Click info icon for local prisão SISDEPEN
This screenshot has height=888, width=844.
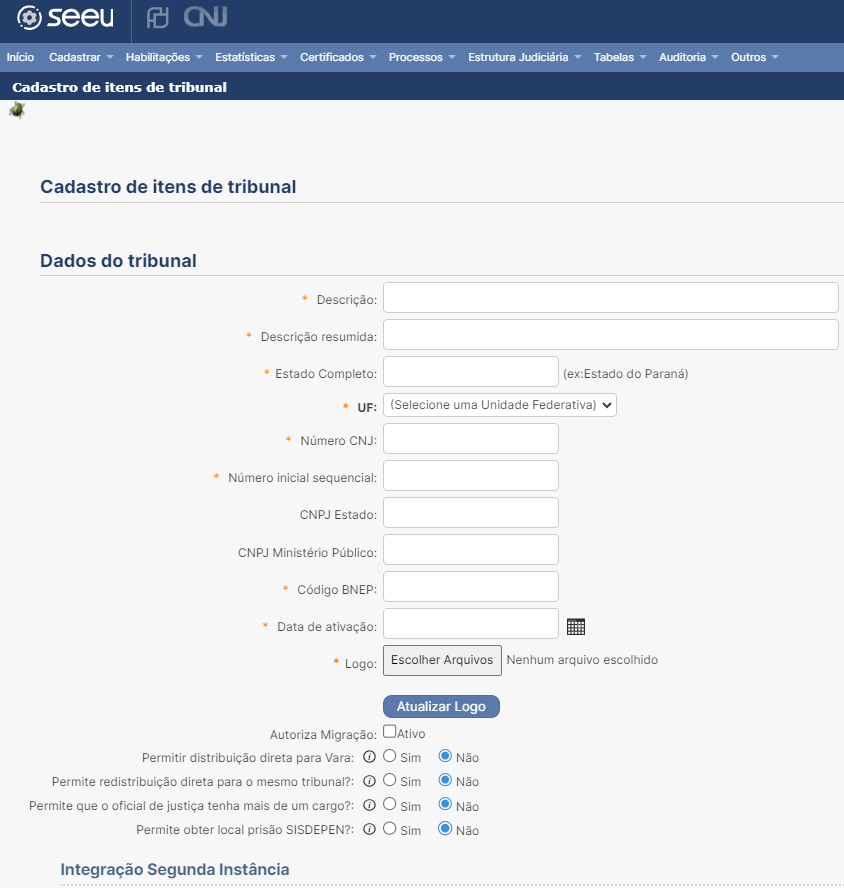point(369,830)
